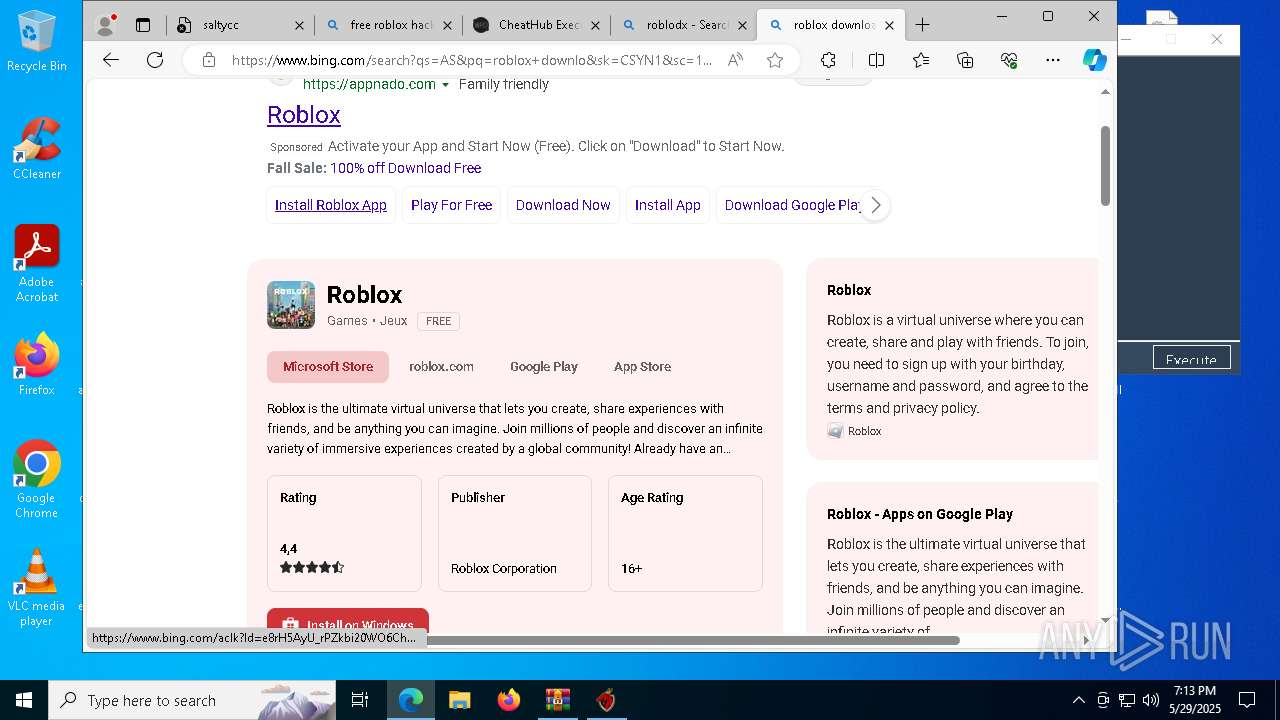
Task: Select the App Store source tab
Action: coord(642,367)
